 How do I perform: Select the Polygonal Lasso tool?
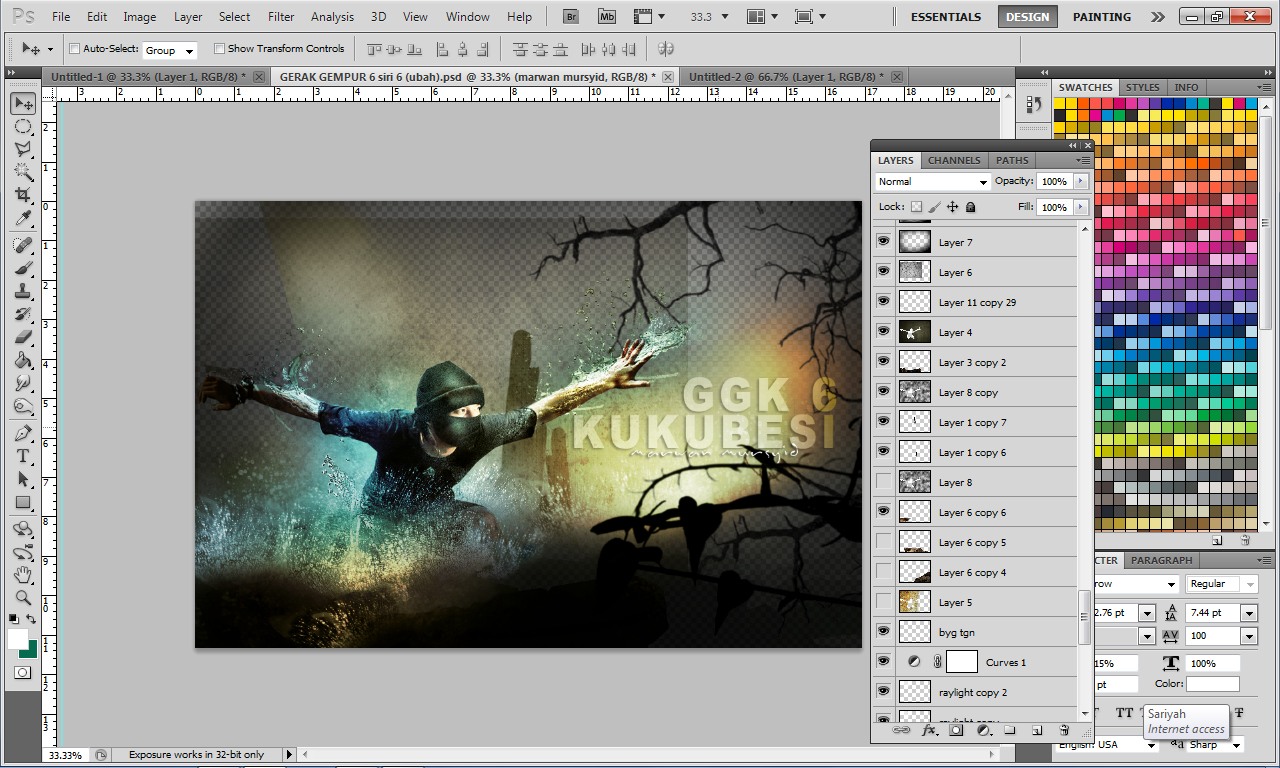click(x=23, y=150)
